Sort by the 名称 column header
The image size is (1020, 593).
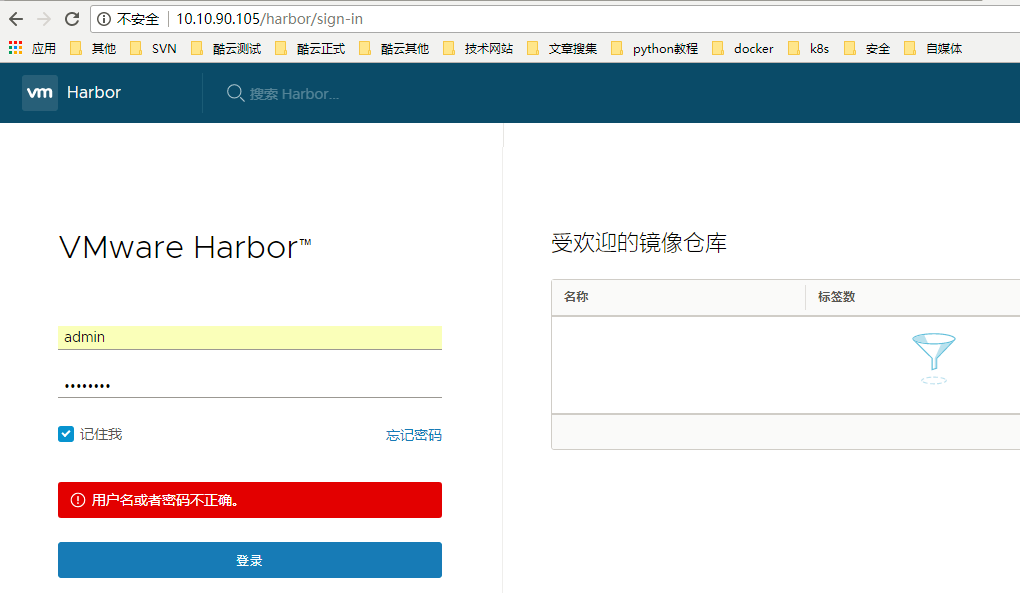tap(577, 297)
